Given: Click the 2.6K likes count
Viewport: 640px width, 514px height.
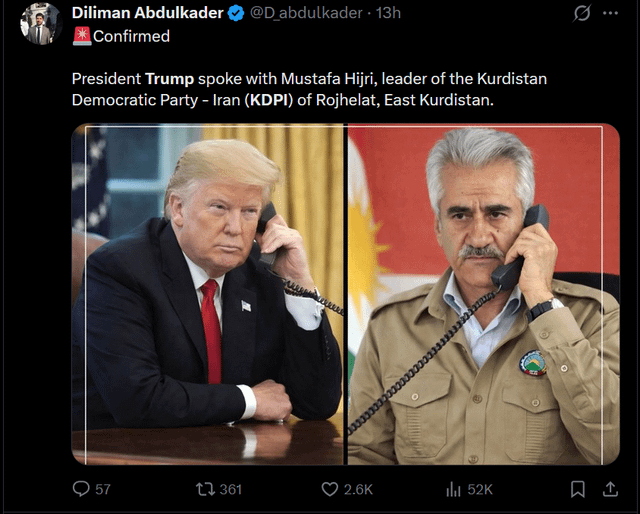Looking at the screenshot, I should tap(358, 489).
